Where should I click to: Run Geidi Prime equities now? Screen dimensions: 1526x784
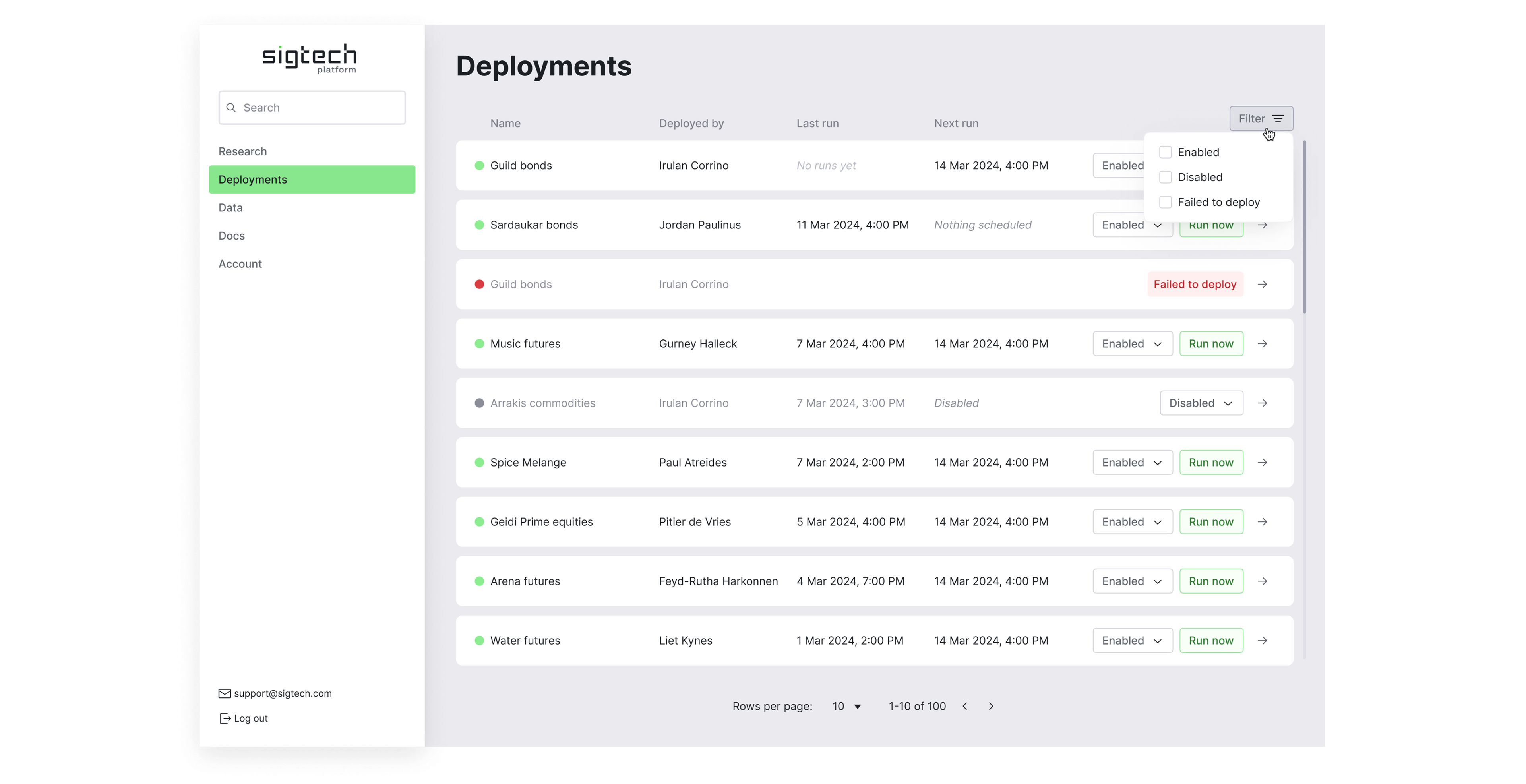pyautogui.click(x=1211, y=521)
